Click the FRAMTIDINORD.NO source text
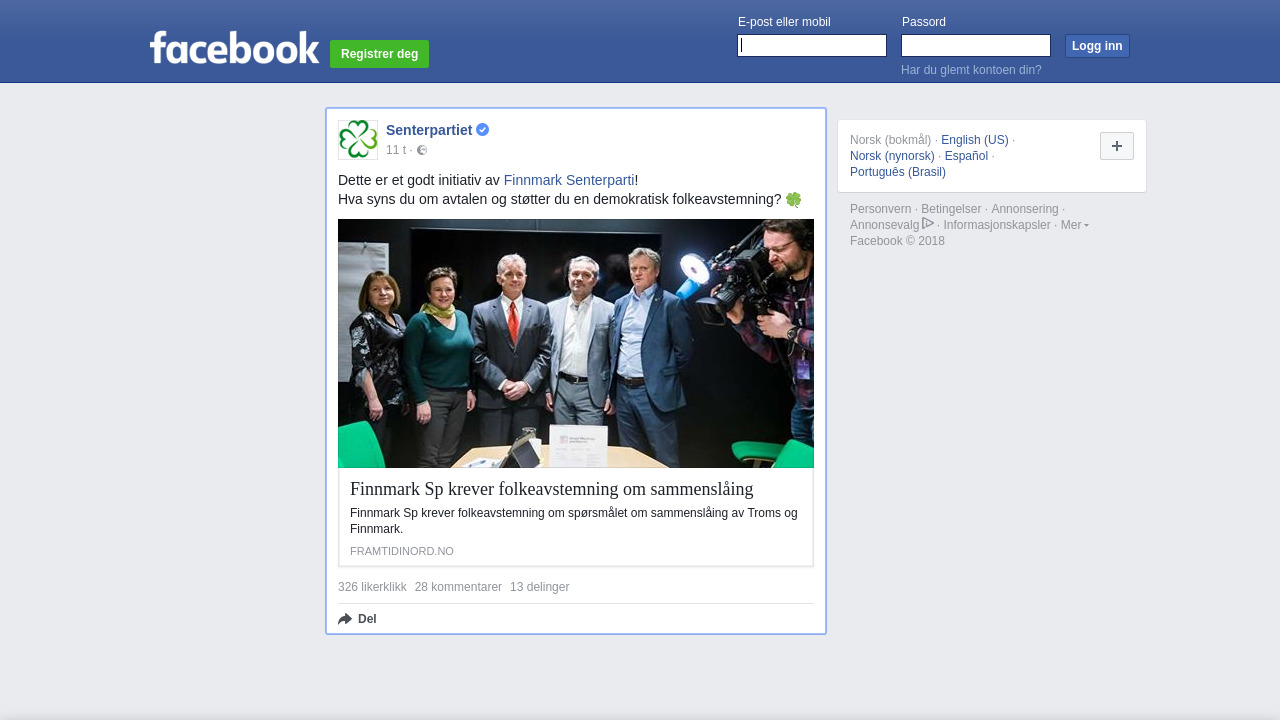 click(x=402, y=551)
